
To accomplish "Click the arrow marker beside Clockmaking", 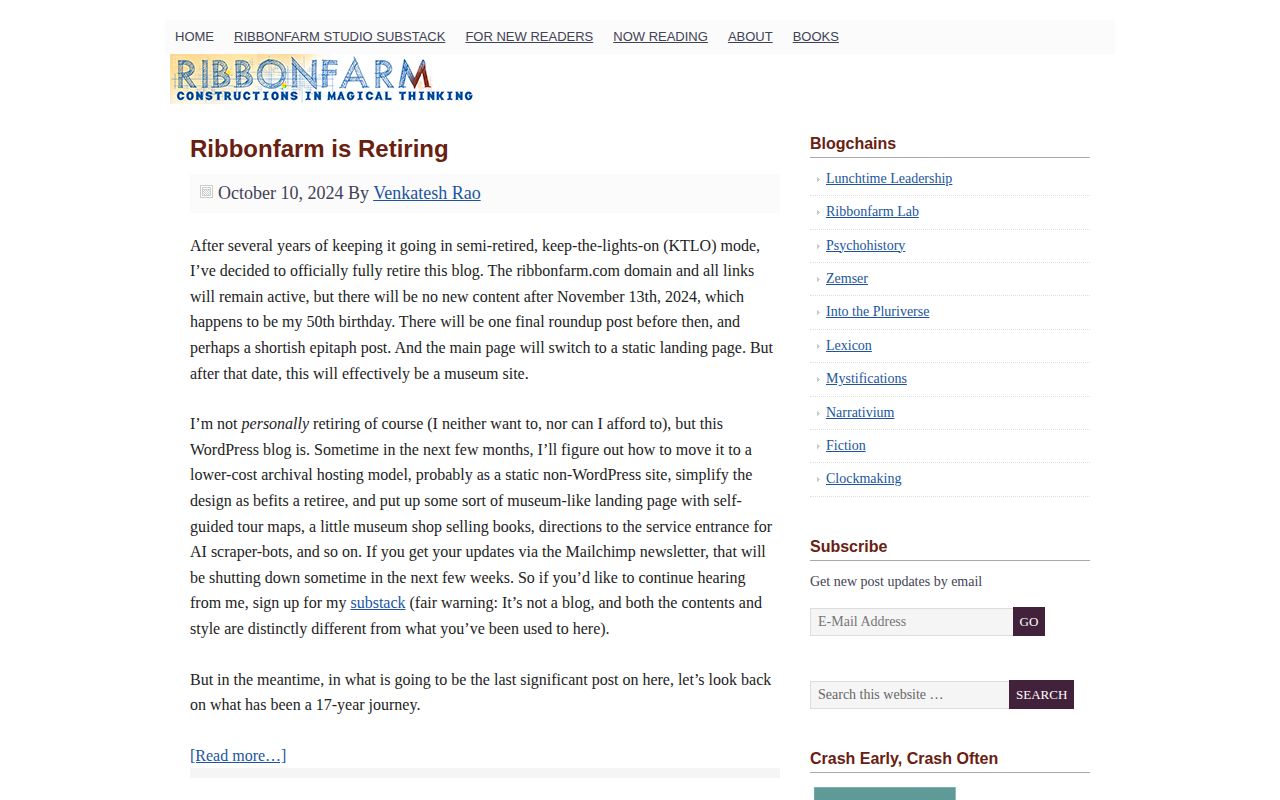I will [x=818, y=479].
